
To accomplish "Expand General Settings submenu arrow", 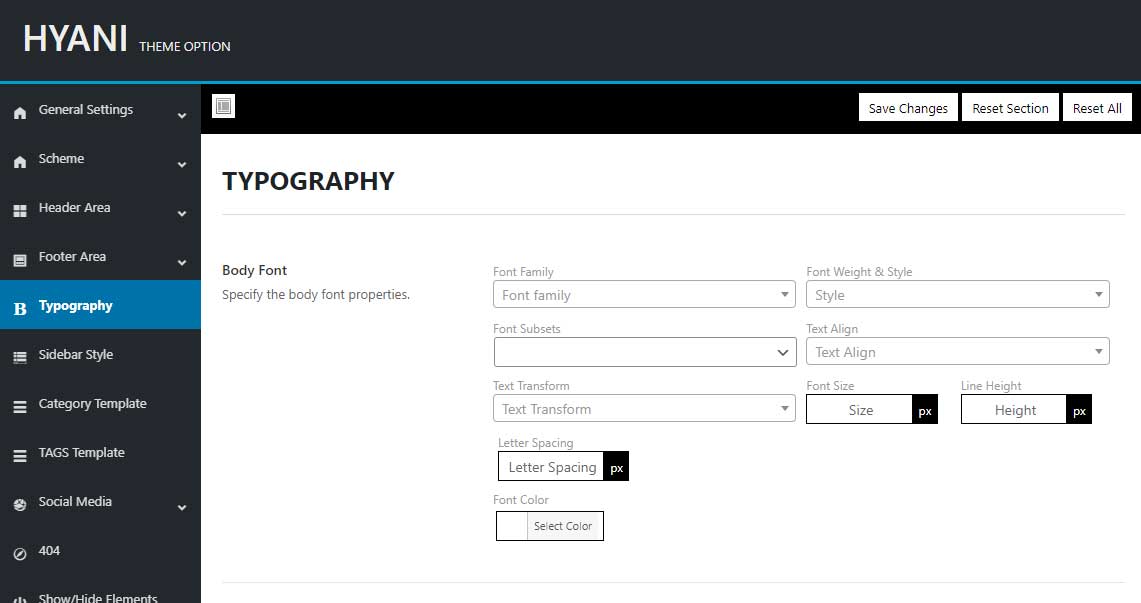I will point(182,116).
